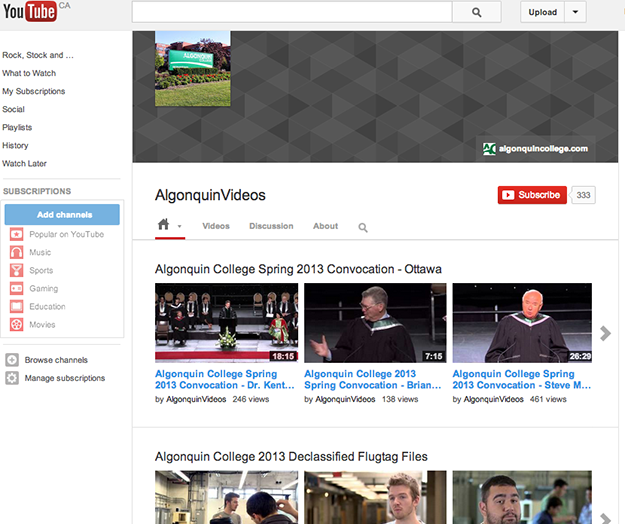Open the Music channel link
Viewport: 625px width, 524px height.
coord(40,252)
